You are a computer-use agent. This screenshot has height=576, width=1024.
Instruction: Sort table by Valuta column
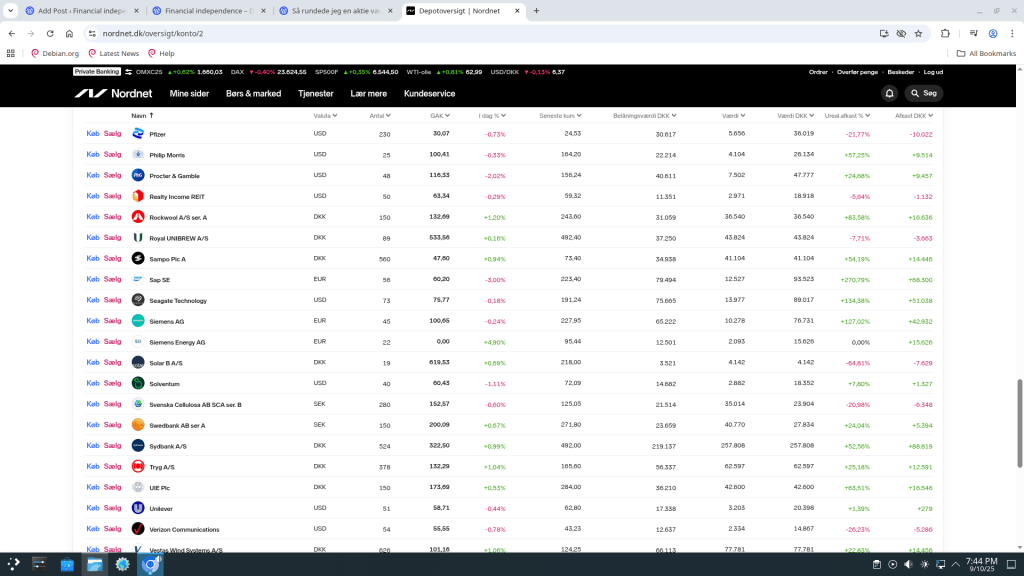tap(322, 115)
